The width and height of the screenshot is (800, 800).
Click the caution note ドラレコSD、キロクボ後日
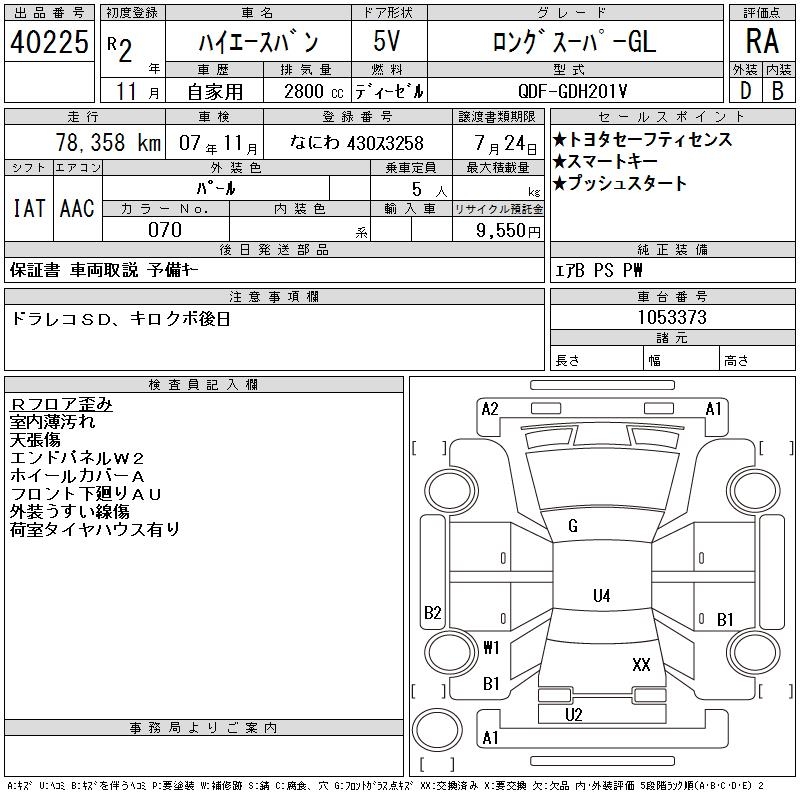coord(120,319)
